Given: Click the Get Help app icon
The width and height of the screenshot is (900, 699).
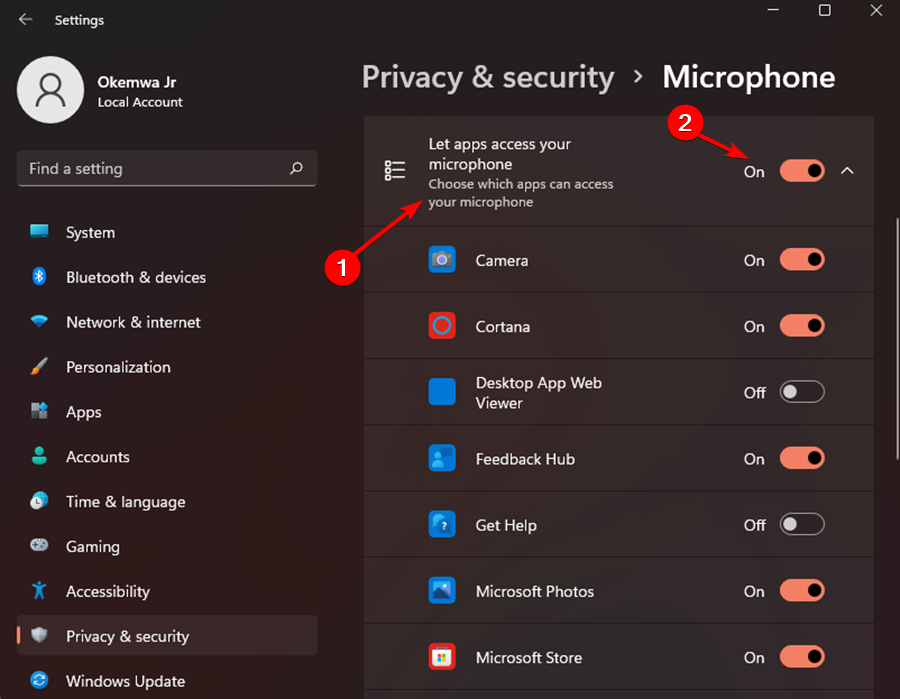Looking at the screenshot, I should click(x=442, y=525).
